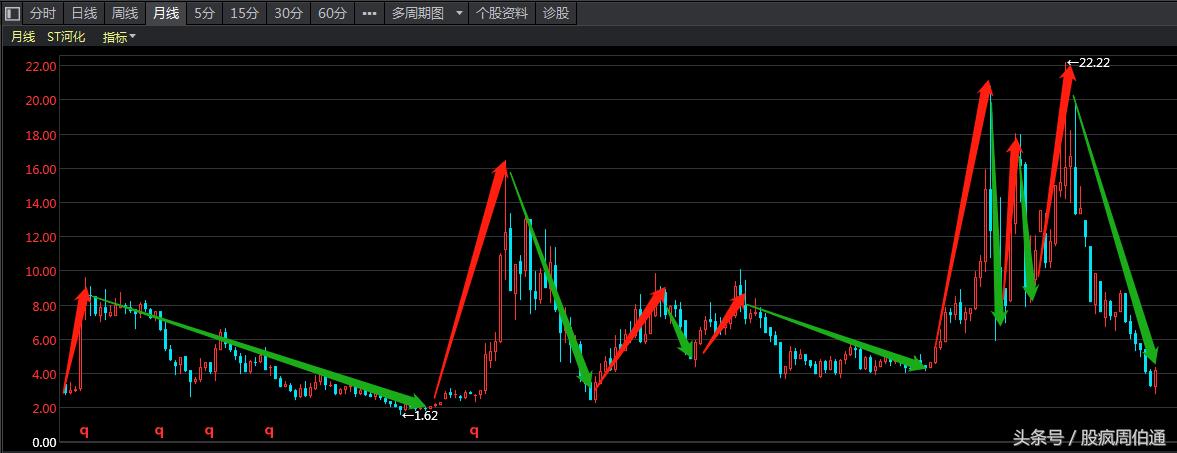Click the 0.00 price axis label
Image resolution: width=1177 pixels, height=453 pixels.
(x=44, y=442)
